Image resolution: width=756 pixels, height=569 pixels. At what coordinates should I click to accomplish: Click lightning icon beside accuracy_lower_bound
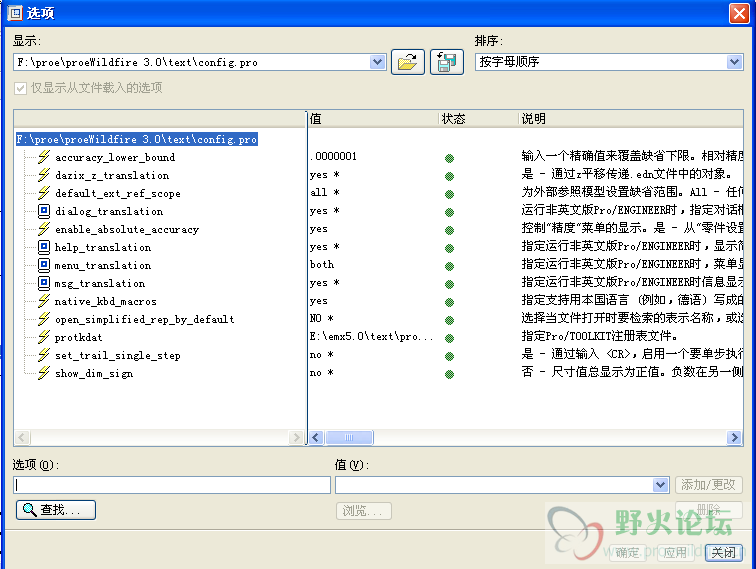(x=44, y=157)
